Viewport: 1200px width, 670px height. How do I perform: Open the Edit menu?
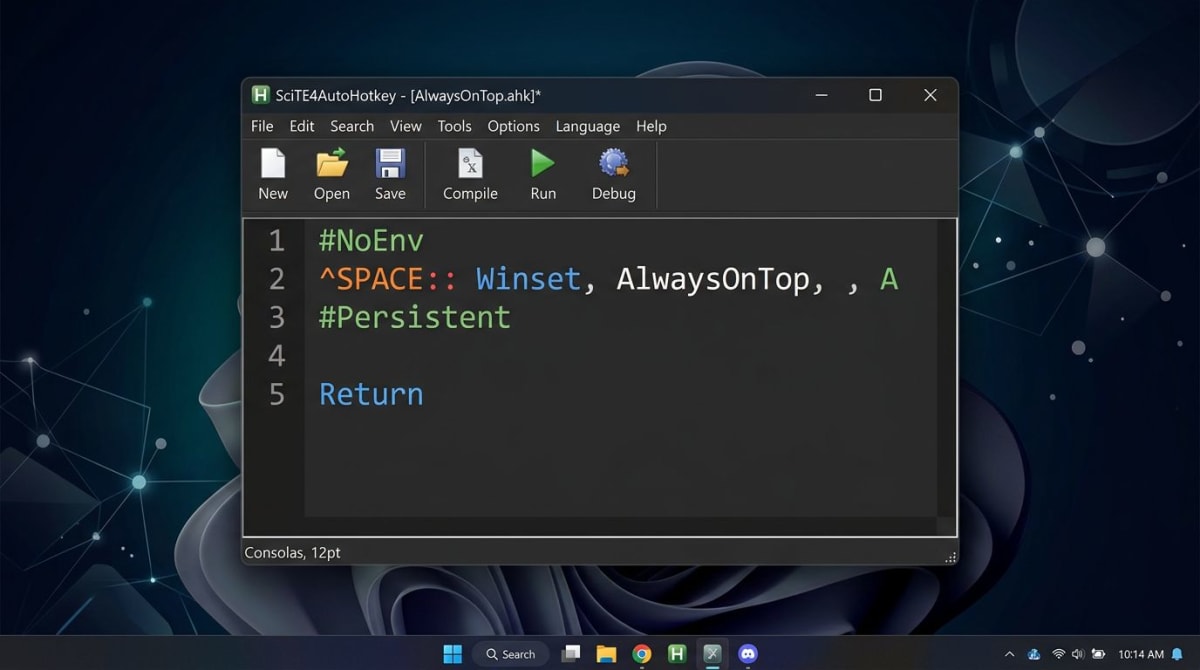[302, 126]
